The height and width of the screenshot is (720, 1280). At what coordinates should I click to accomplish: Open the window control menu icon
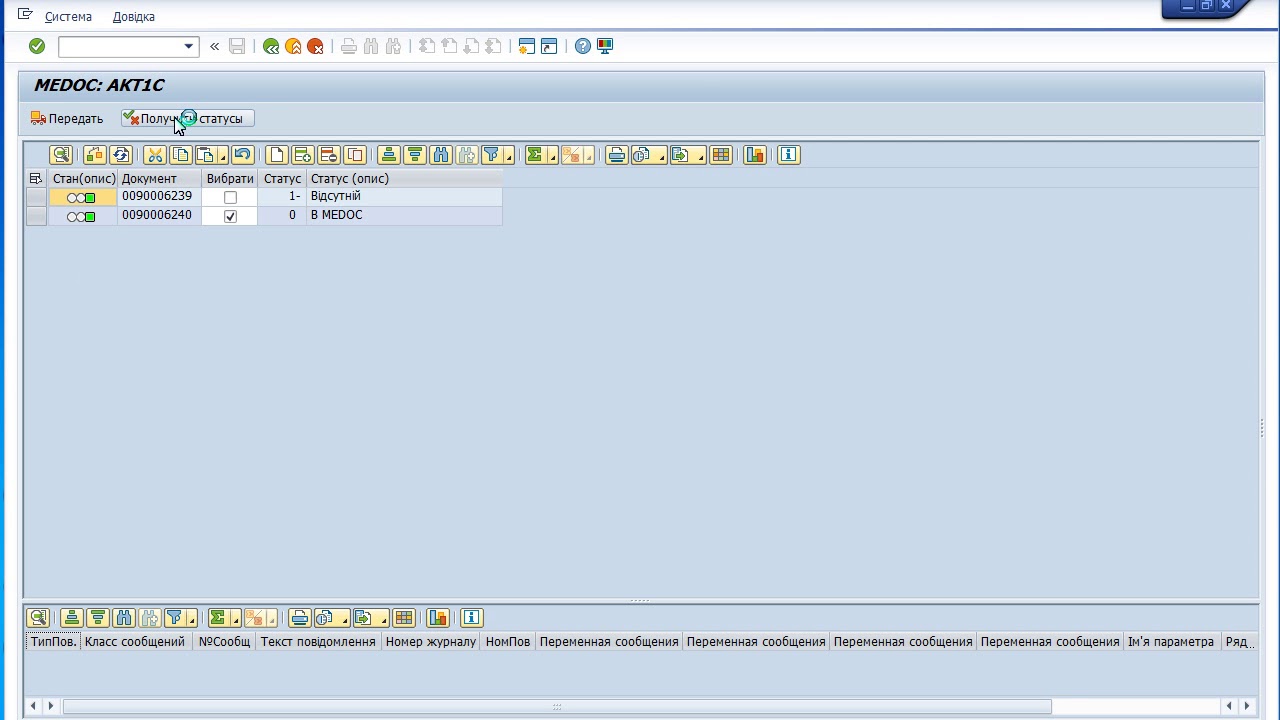point(26,15)
